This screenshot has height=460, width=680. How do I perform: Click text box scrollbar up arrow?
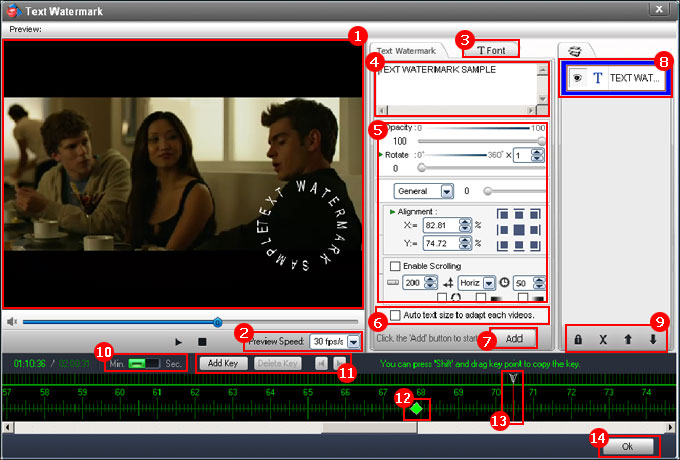click(542, 69)
